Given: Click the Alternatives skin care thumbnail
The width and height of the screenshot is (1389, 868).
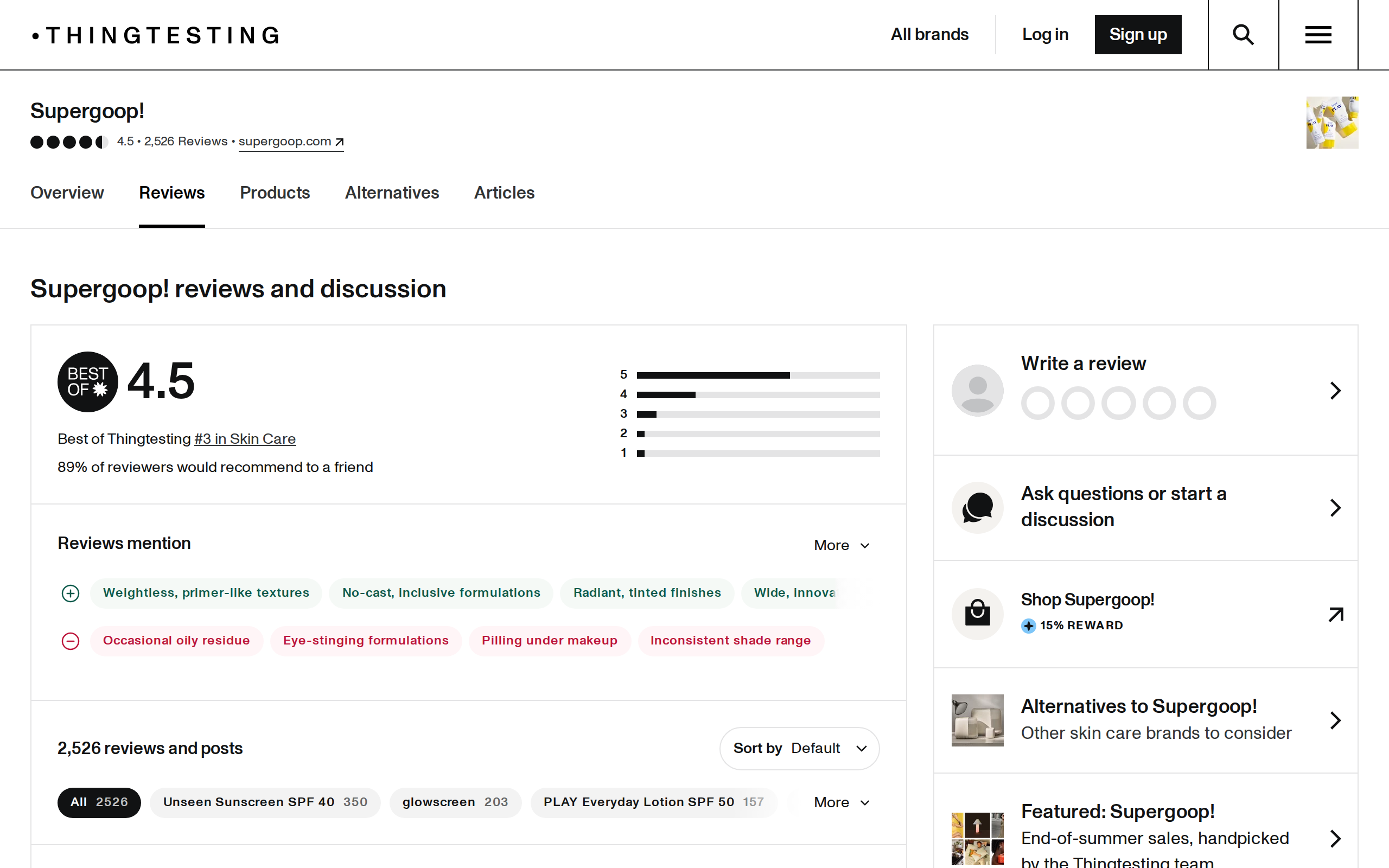Looking at the screenshot, I should pos(978,720).
